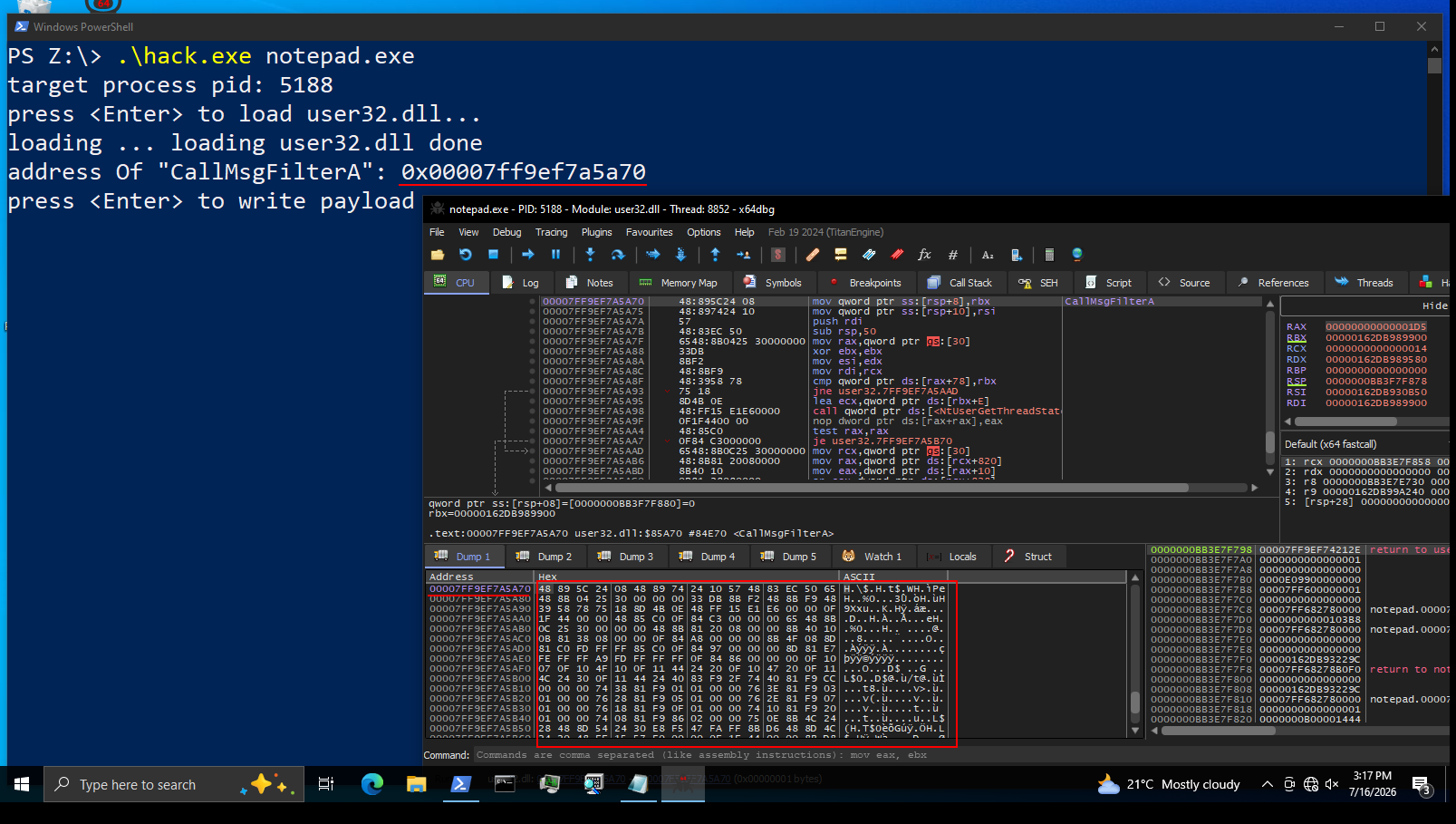Switch to the Call Stack tab
Viewport: 1456px width, 824px height.
[x=960, y=283]
